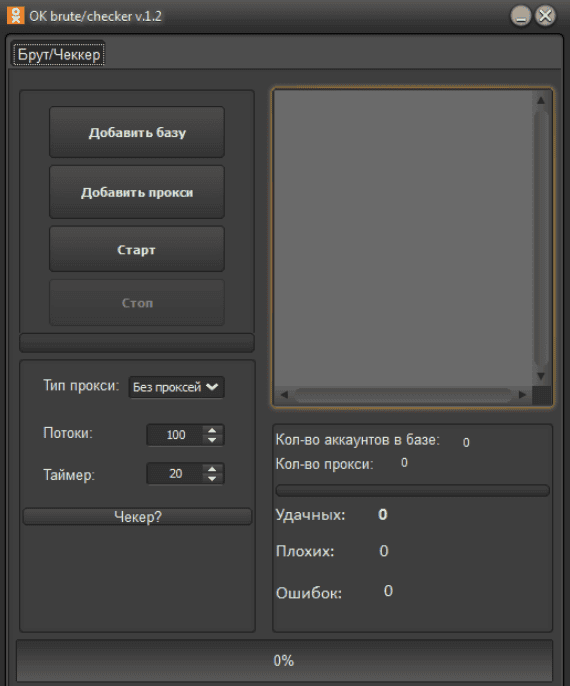Click the Удачных counter label

click(310, 515)
